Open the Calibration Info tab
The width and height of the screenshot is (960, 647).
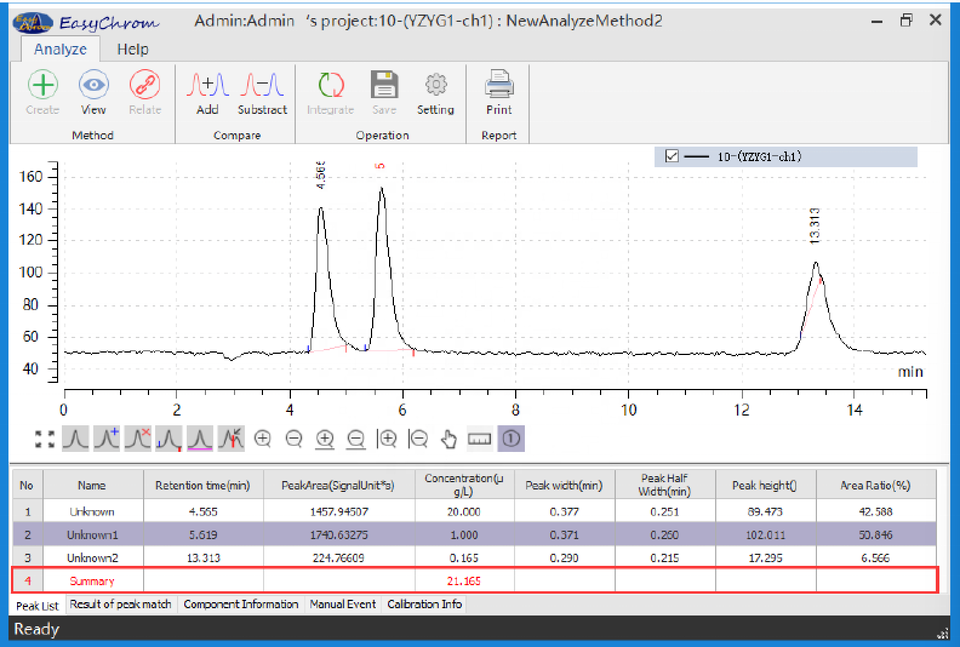[424, 604]
